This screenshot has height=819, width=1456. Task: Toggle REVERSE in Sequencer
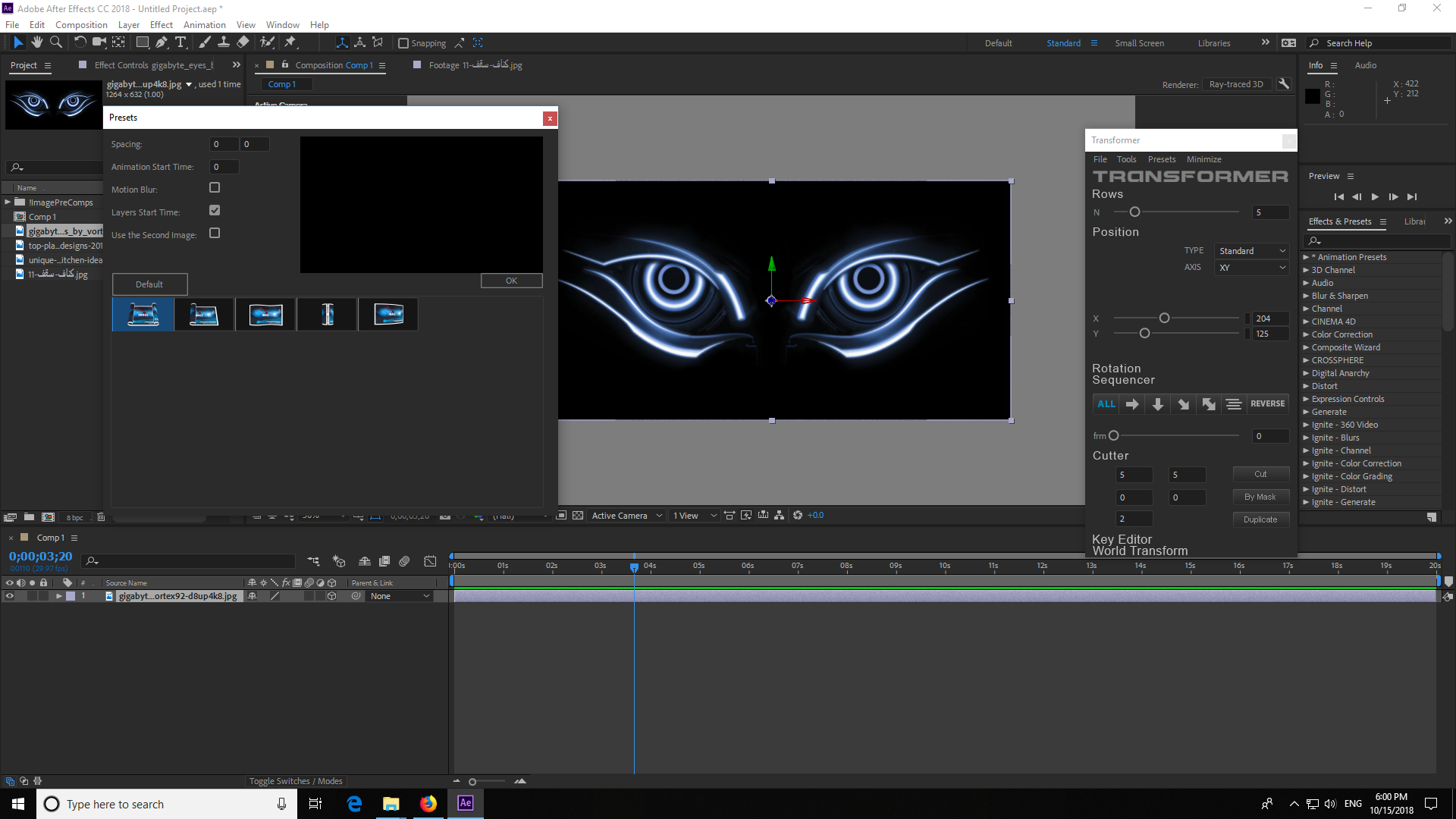tap(1267, 404)
